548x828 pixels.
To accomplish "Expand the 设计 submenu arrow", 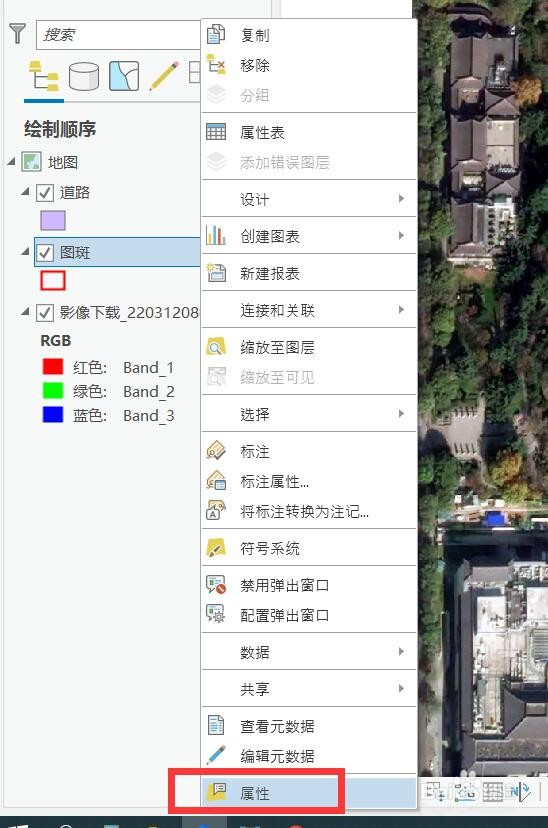I will coord(401,199).
